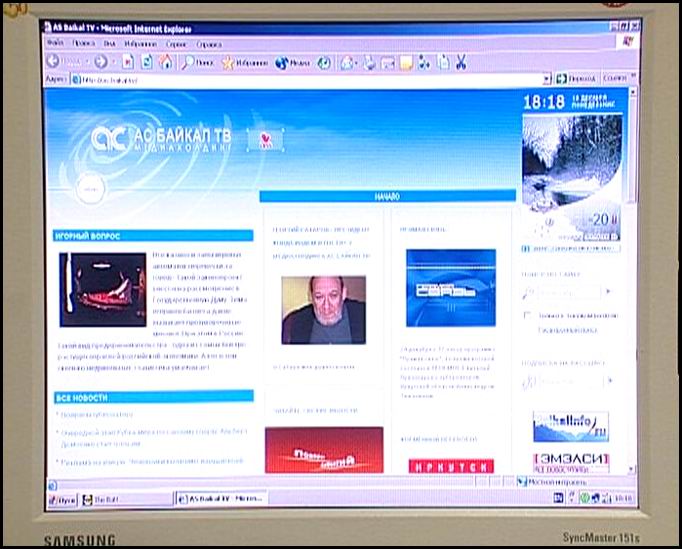
Task: Open the Справка menu
Action: point(209,44)
